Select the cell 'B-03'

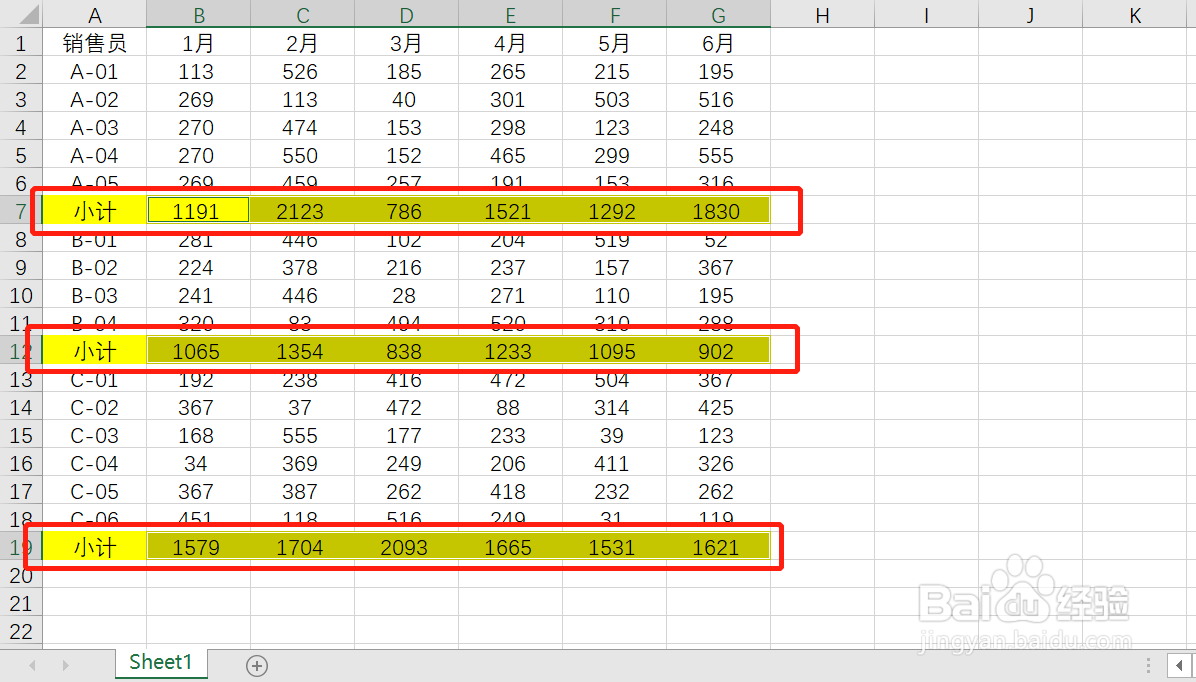95,295
